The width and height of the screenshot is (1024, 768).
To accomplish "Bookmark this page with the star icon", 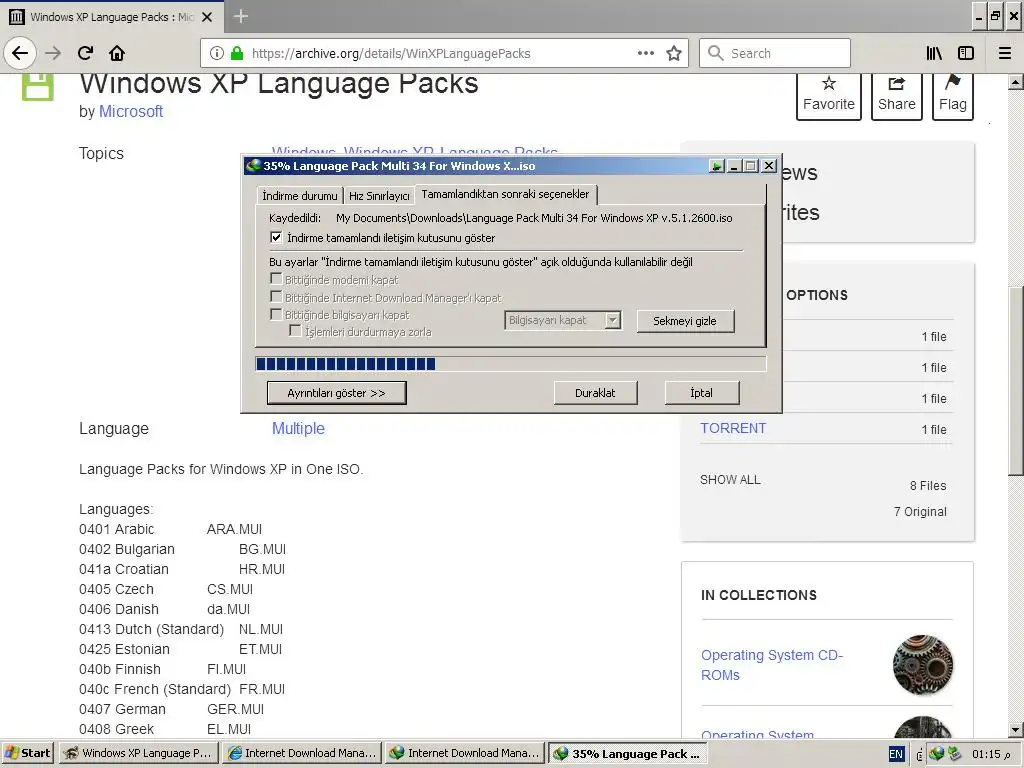I will point(674,53).
